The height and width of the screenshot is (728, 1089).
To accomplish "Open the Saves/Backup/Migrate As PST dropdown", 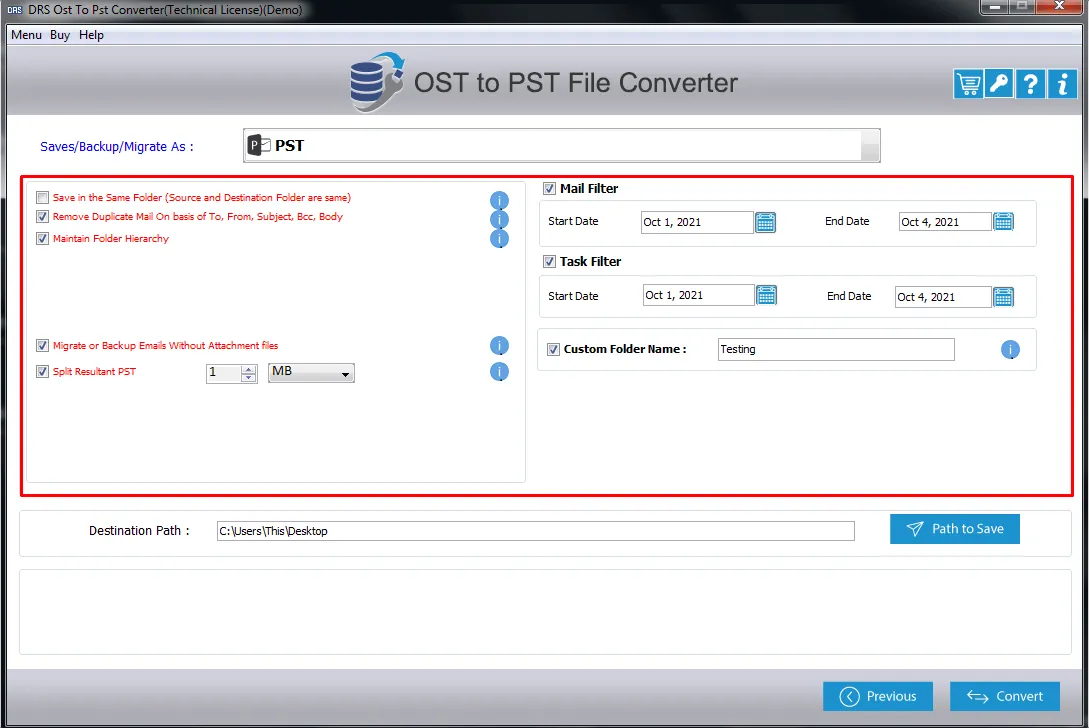I will click(562, 145).
